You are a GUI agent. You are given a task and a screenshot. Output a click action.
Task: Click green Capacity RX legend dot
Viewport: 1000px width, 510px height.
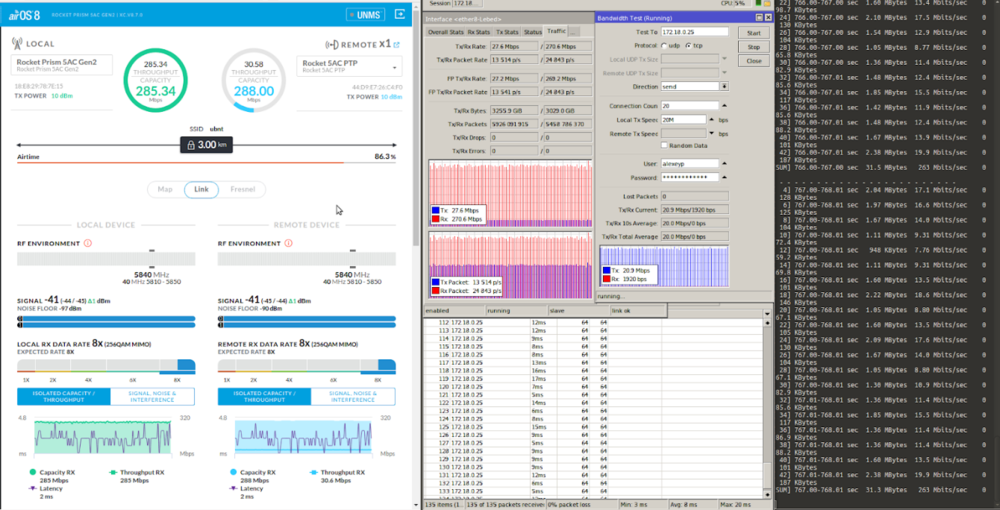tap(33, 472)
